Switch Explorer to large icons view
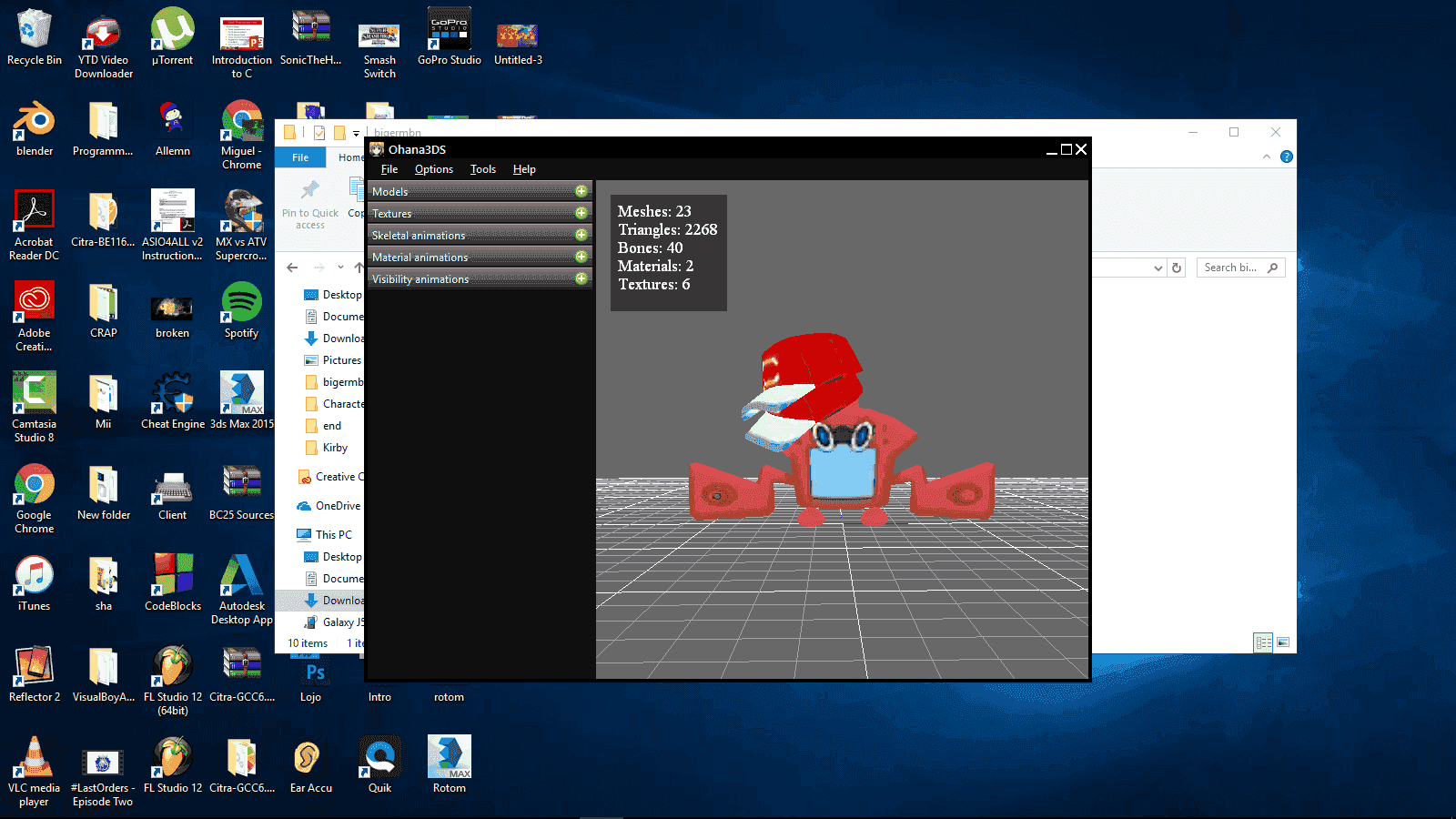Screen dimensions: 1456x819 (1283, 642)
